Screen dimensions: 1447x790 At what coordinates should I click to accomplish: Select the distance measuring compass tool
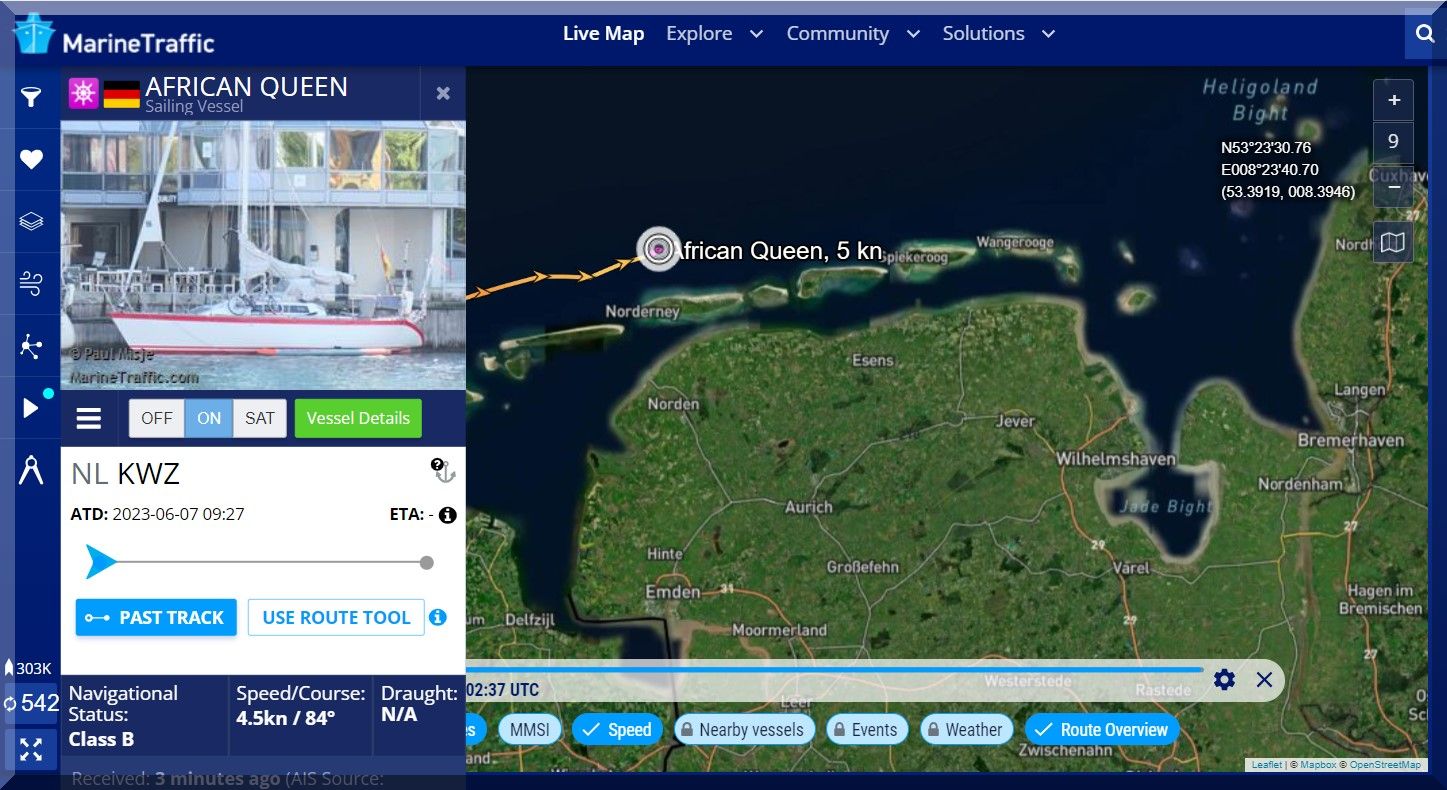tap(31, 470)
